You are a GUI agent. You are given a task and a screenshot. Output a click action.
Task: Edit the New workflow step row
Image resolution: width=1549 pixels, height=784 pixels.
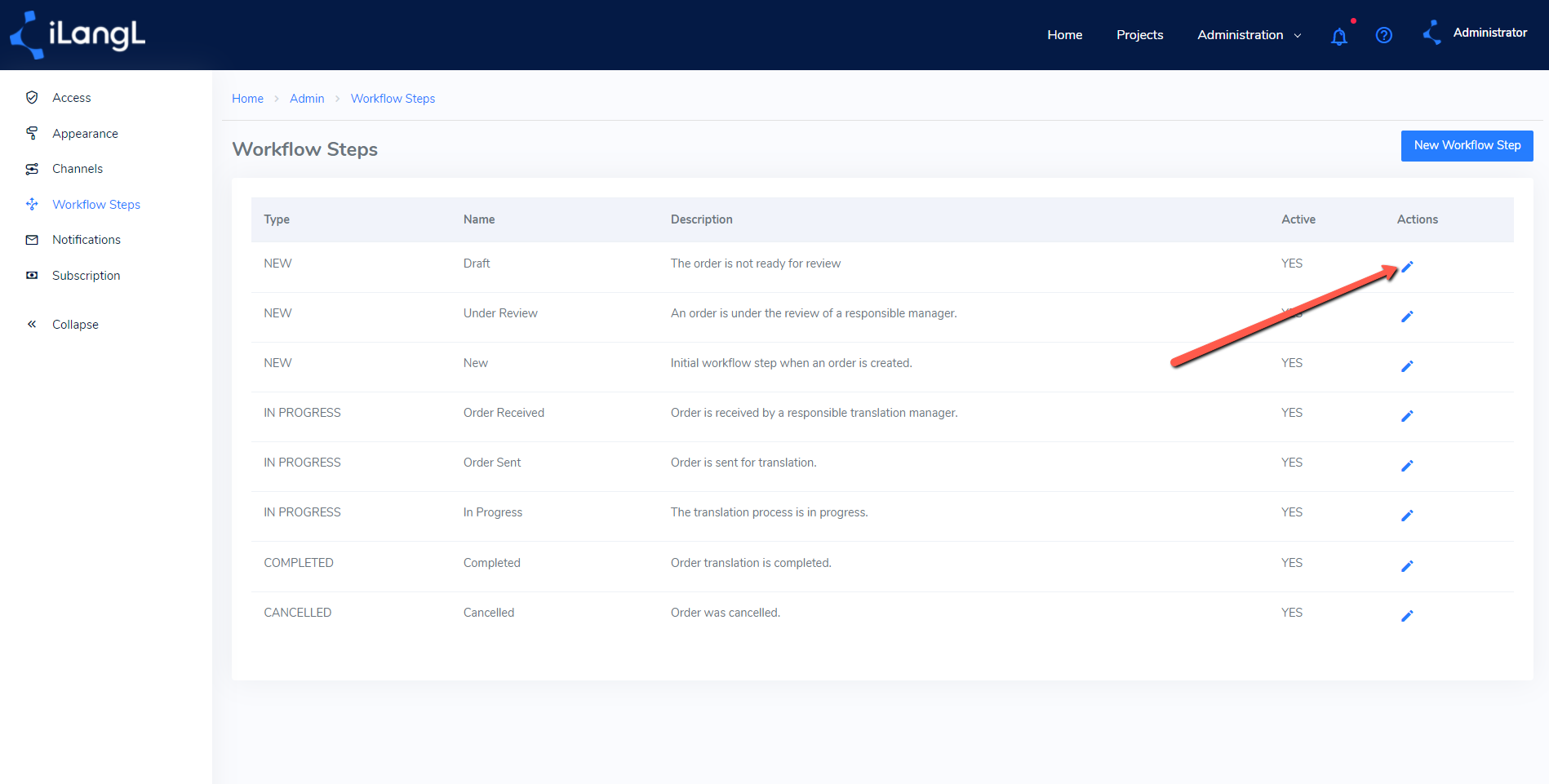pyautogui.click(x=1407, y=366)
